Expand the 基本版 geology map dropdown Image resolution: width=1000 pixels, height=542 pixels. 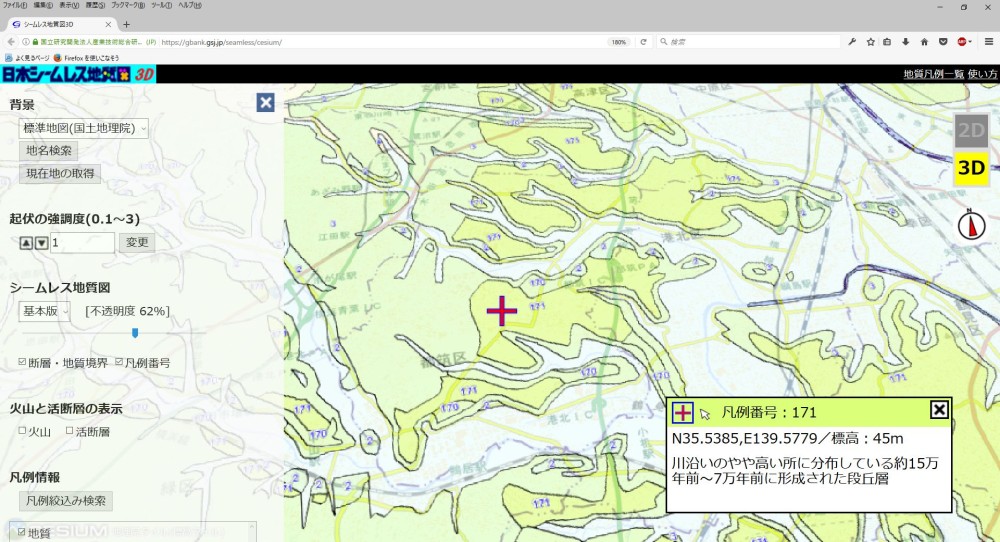(x=44, y=311)
